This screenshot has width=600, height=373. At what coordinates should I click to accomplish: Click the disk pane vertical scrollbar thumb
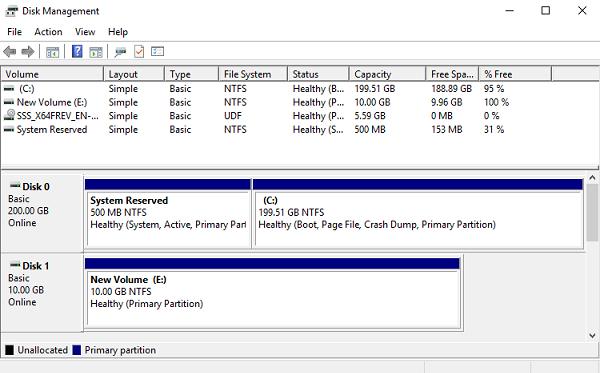click(x=592, y=212)
